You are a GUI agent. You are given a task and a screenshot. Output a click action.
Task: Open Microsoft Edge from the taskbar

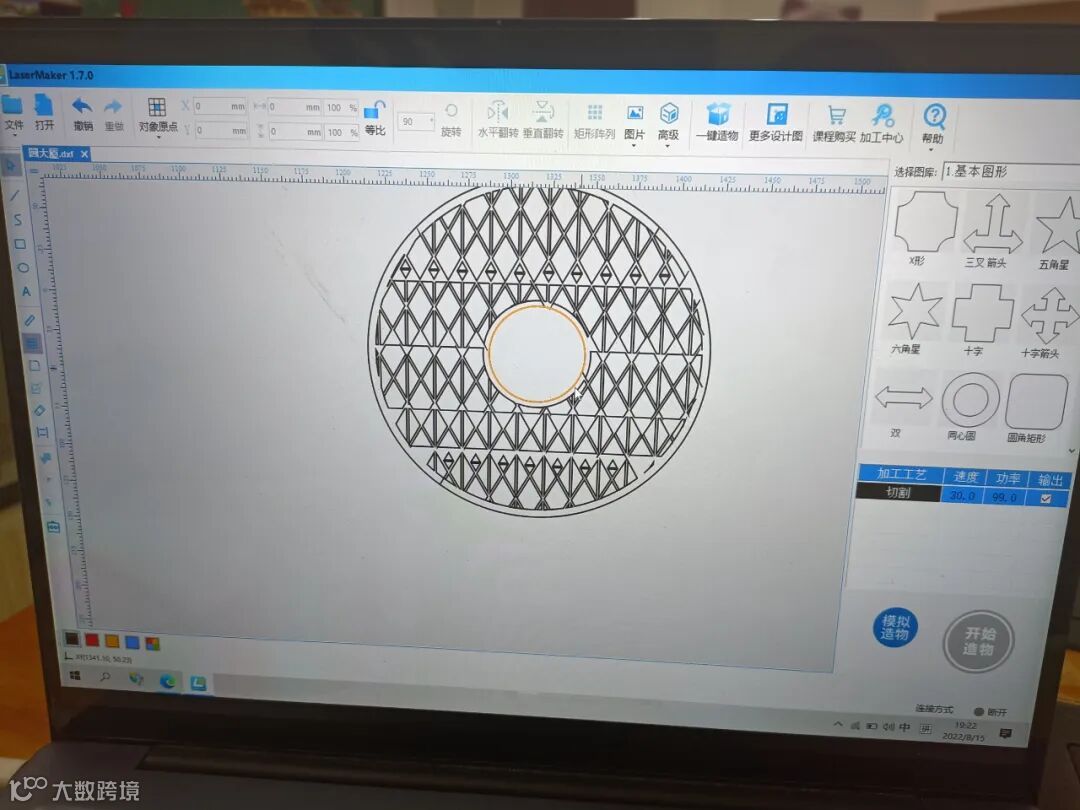click(167, 681)
